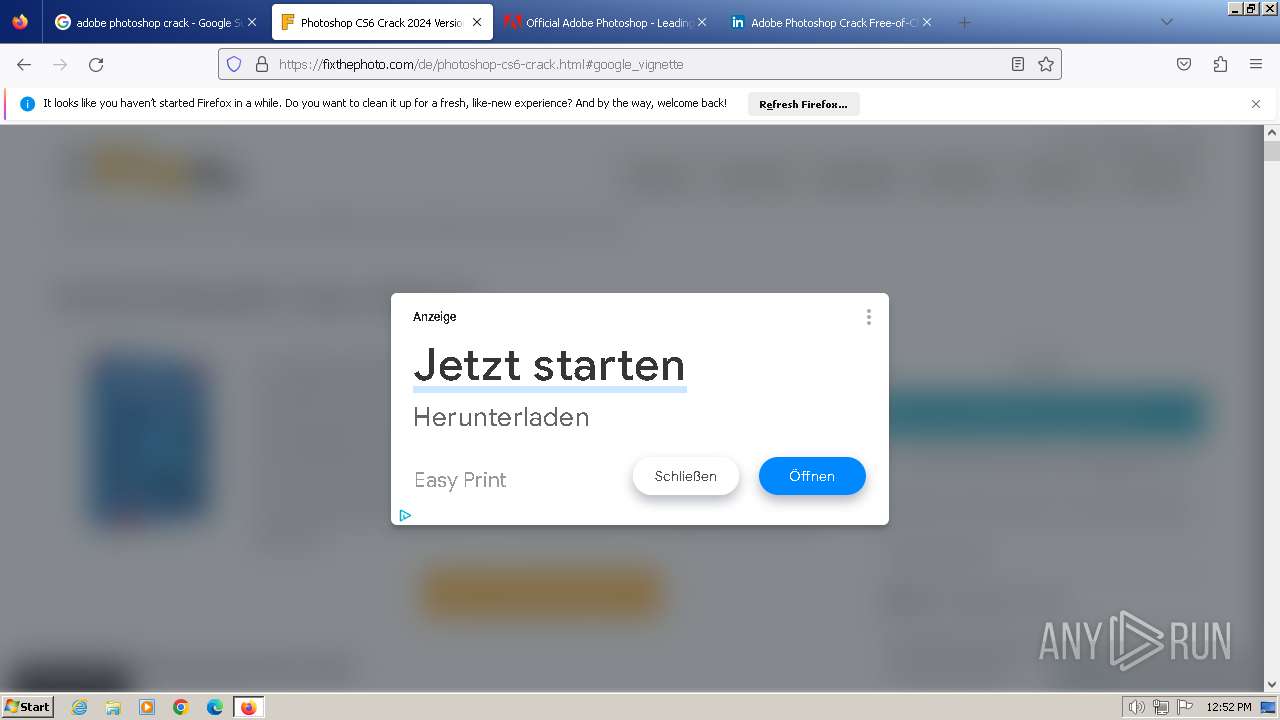Open the pinned Firefox view tab
Viewport: 1280px width, 720px height.
point(20,22)
